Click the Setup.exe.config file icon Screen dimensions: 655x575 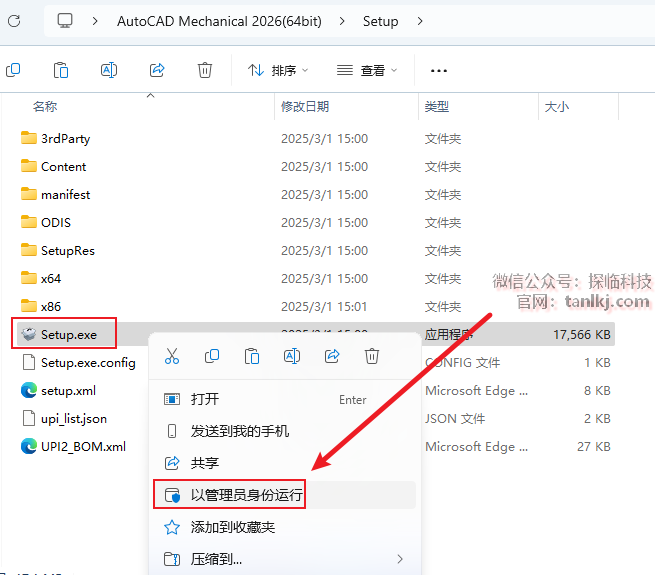coord(28,362)
